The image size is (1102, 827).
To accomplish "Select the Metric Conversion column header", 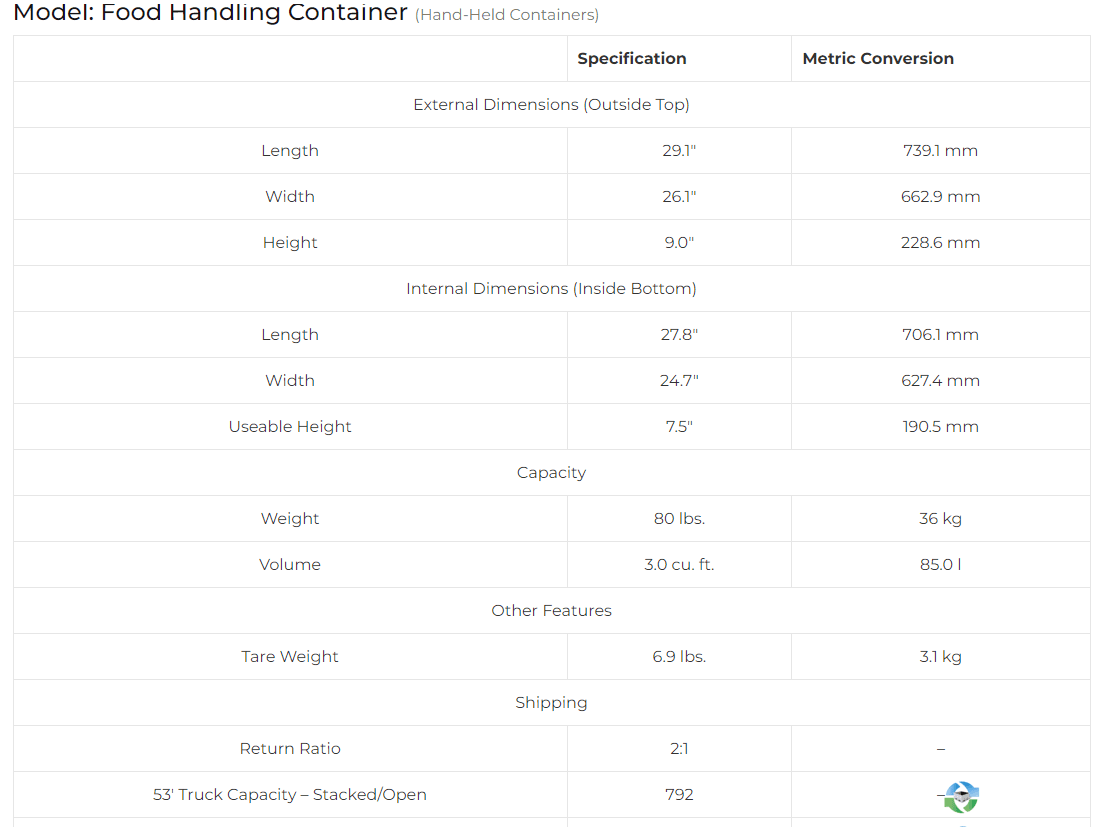I will (878, 58).
